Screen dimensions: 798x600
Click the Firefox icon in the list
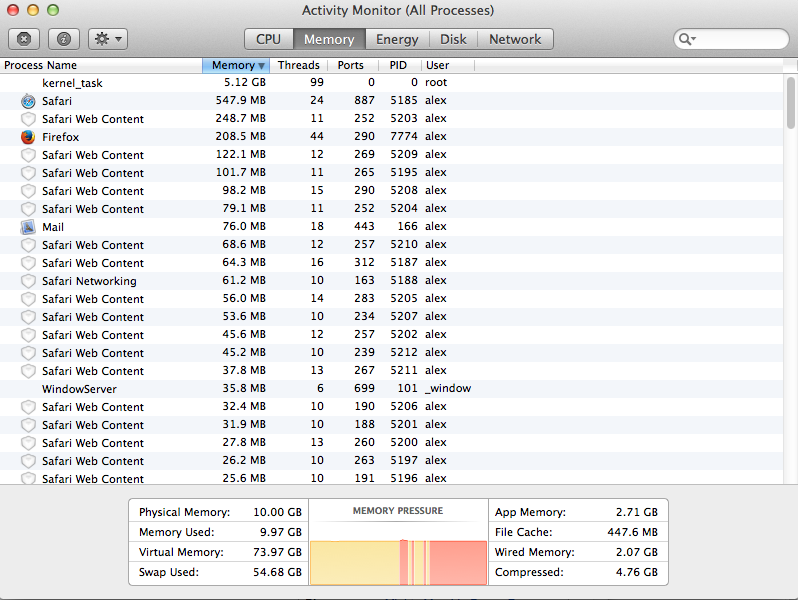click(28, 137)
